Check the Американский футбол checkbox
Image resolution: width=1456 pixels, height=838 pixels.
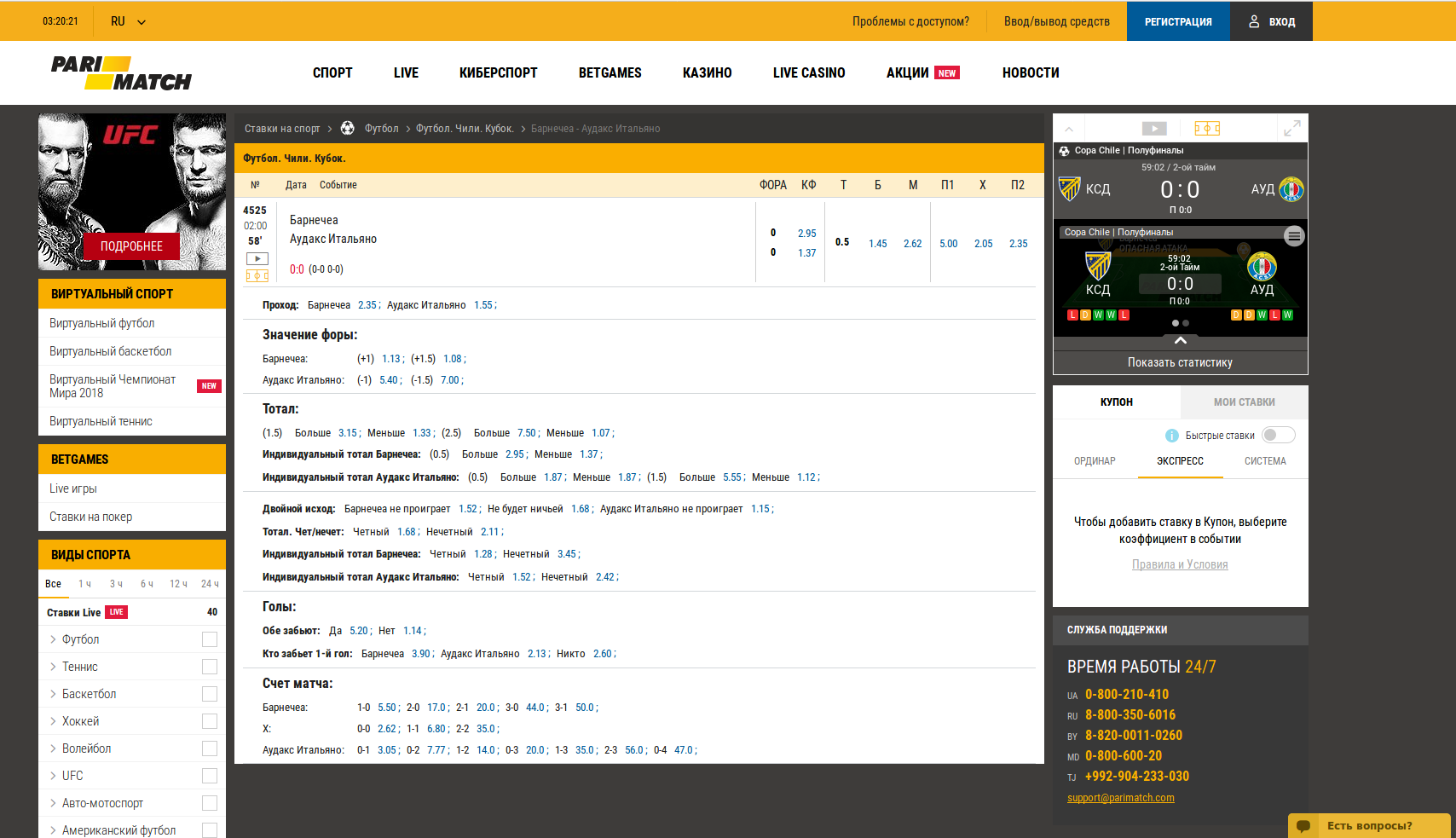click(210, 830)
